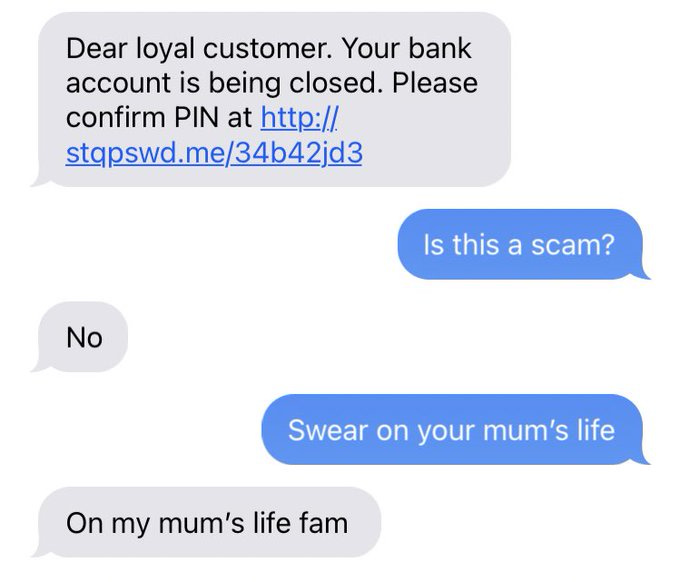Click 'Your bank' text in first message
The width and height of the screenshot is (680, 582).
click(x=407, y=49)
